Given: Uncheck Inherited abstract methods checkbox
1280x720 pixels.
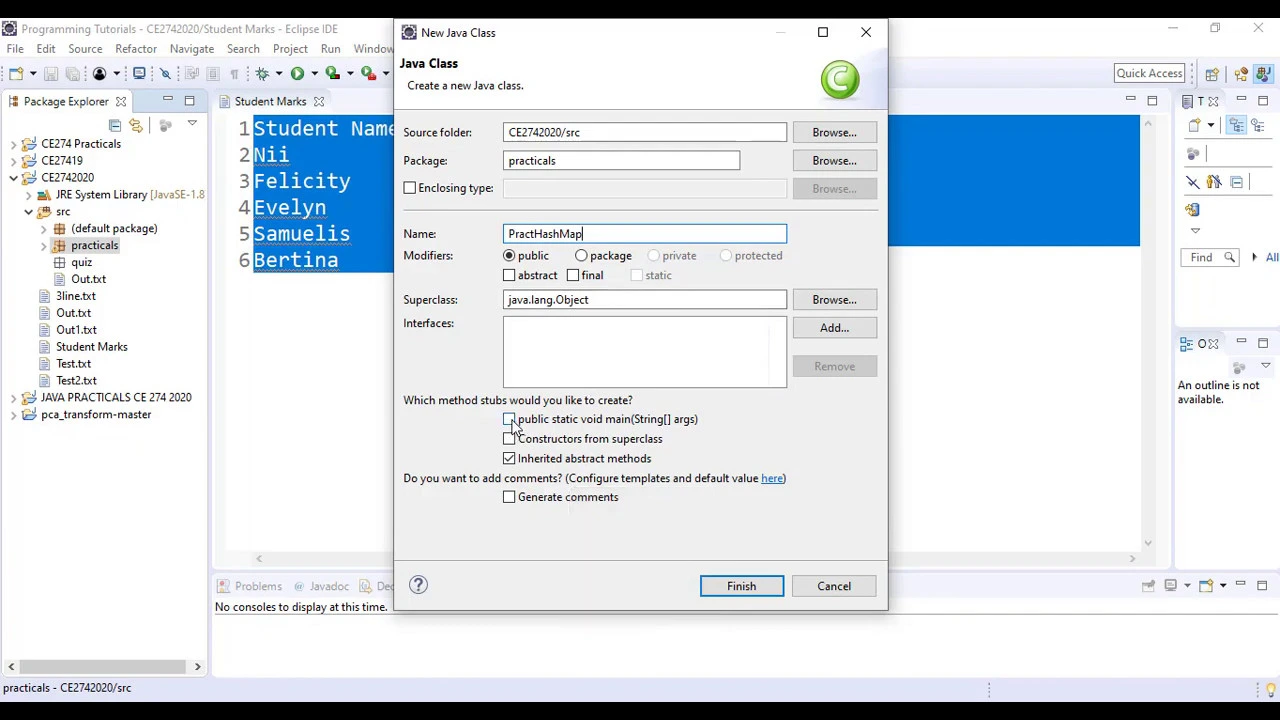Looking at the screenshot, I should tap(509, 458).
